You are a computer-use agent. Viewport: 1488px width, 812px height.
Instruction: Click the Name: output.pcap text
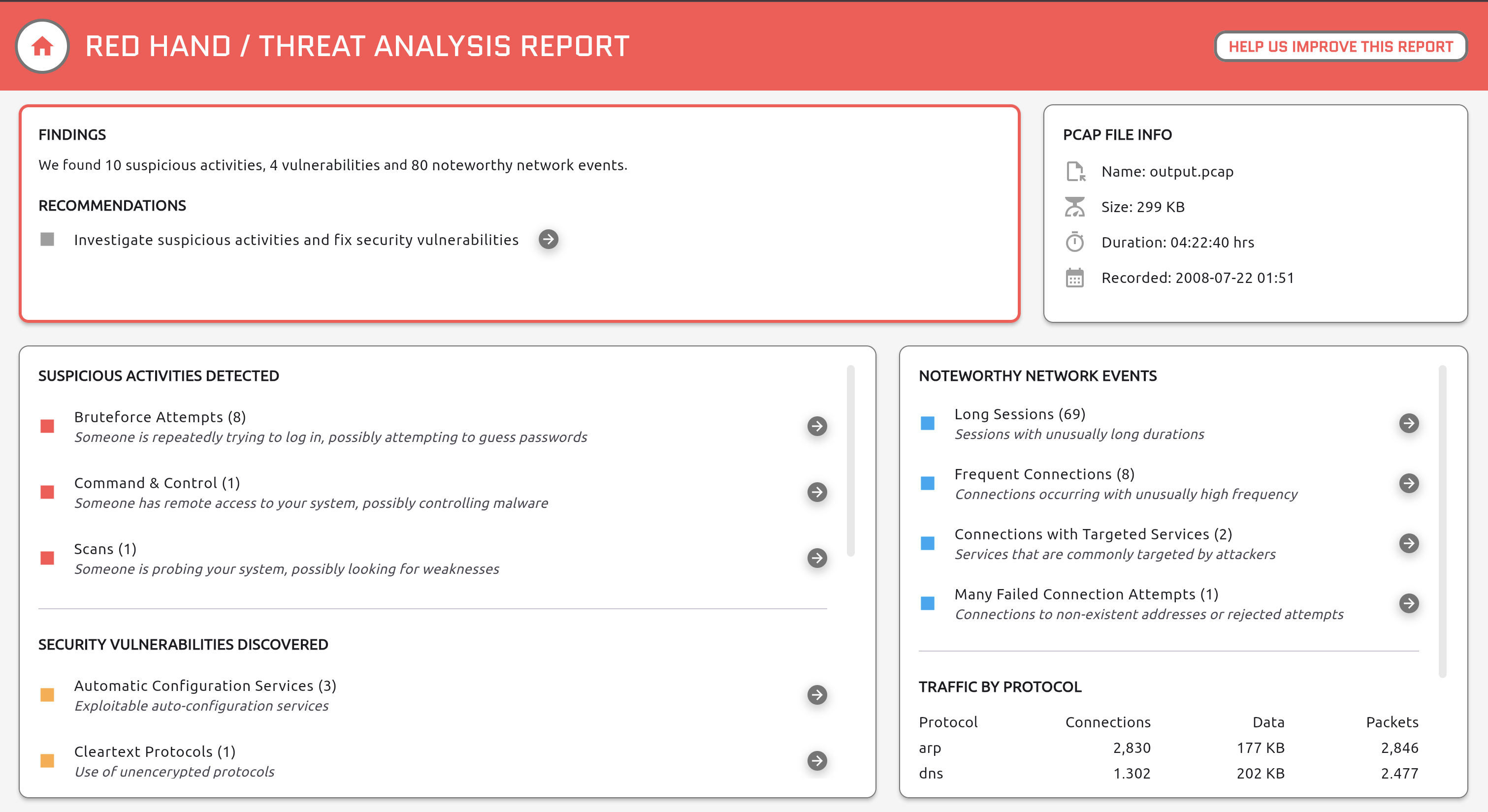pos(1167,172)
